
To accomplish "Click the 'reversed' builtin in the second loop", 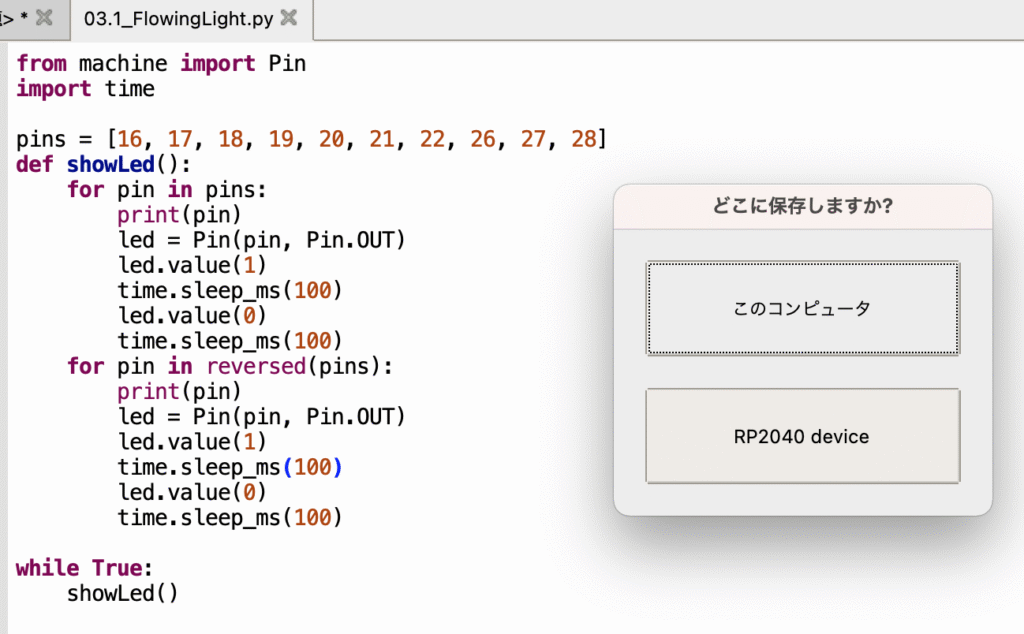I will [255, 366].
